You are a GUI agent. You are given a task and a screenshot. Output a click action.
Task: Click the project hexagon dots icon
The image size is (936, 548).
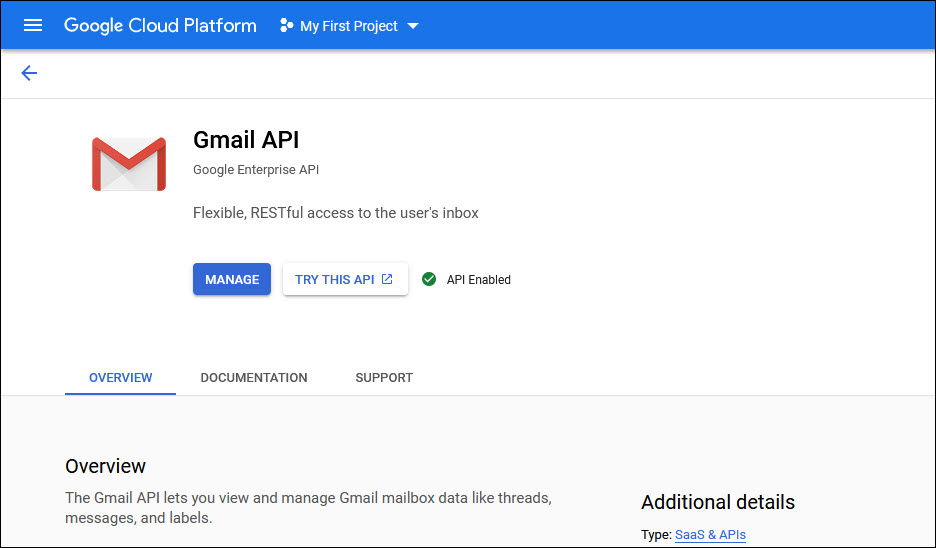click(286, 26)
